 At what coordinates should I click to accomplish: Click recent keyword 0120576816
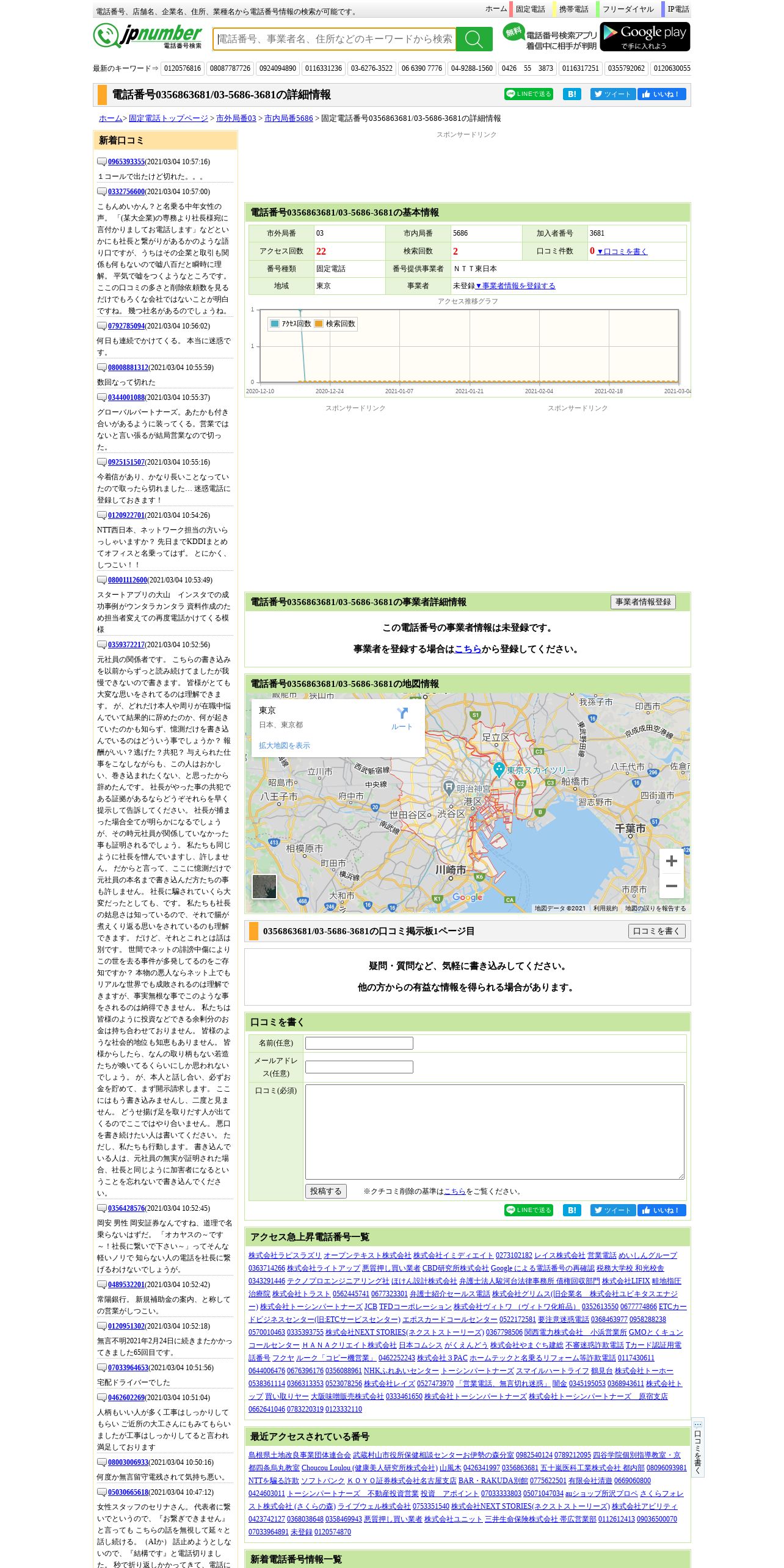[x=182, y=68]
